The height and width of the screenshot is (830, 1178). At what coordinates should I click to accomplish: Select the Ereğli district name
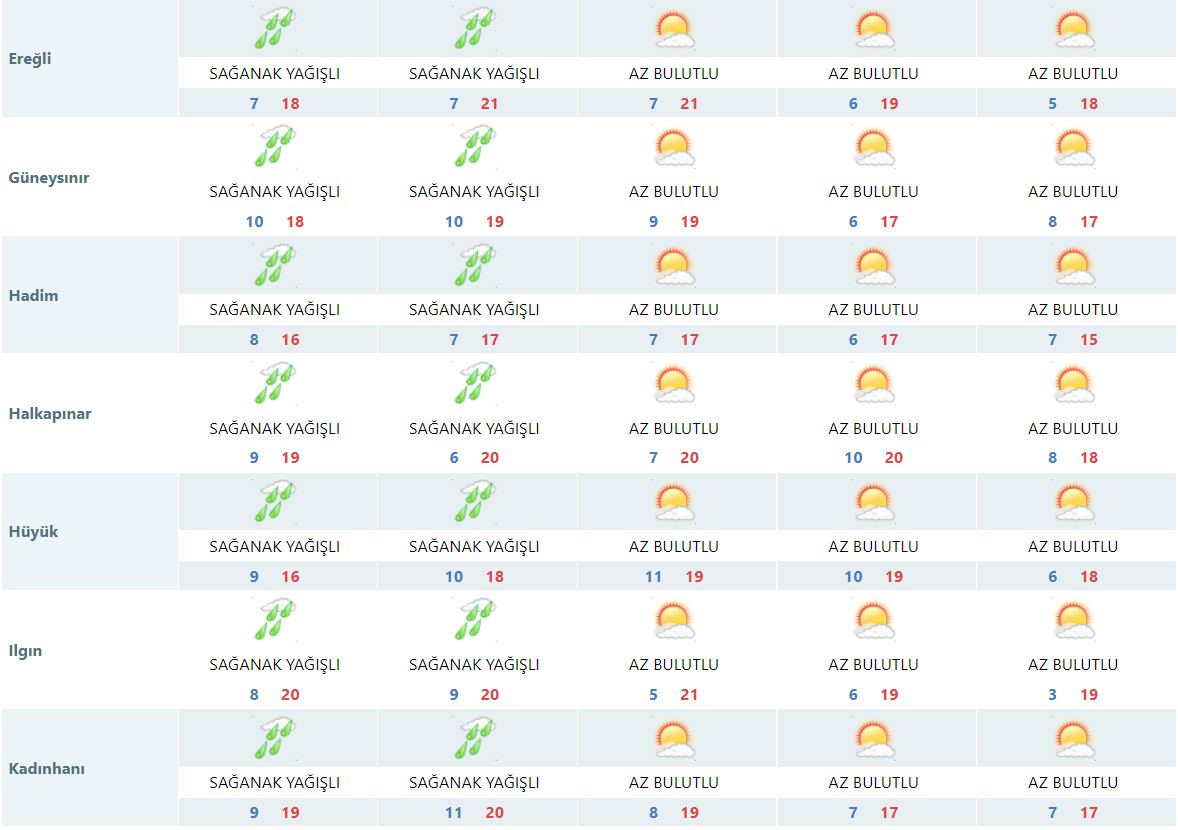[x=29, y=59]
